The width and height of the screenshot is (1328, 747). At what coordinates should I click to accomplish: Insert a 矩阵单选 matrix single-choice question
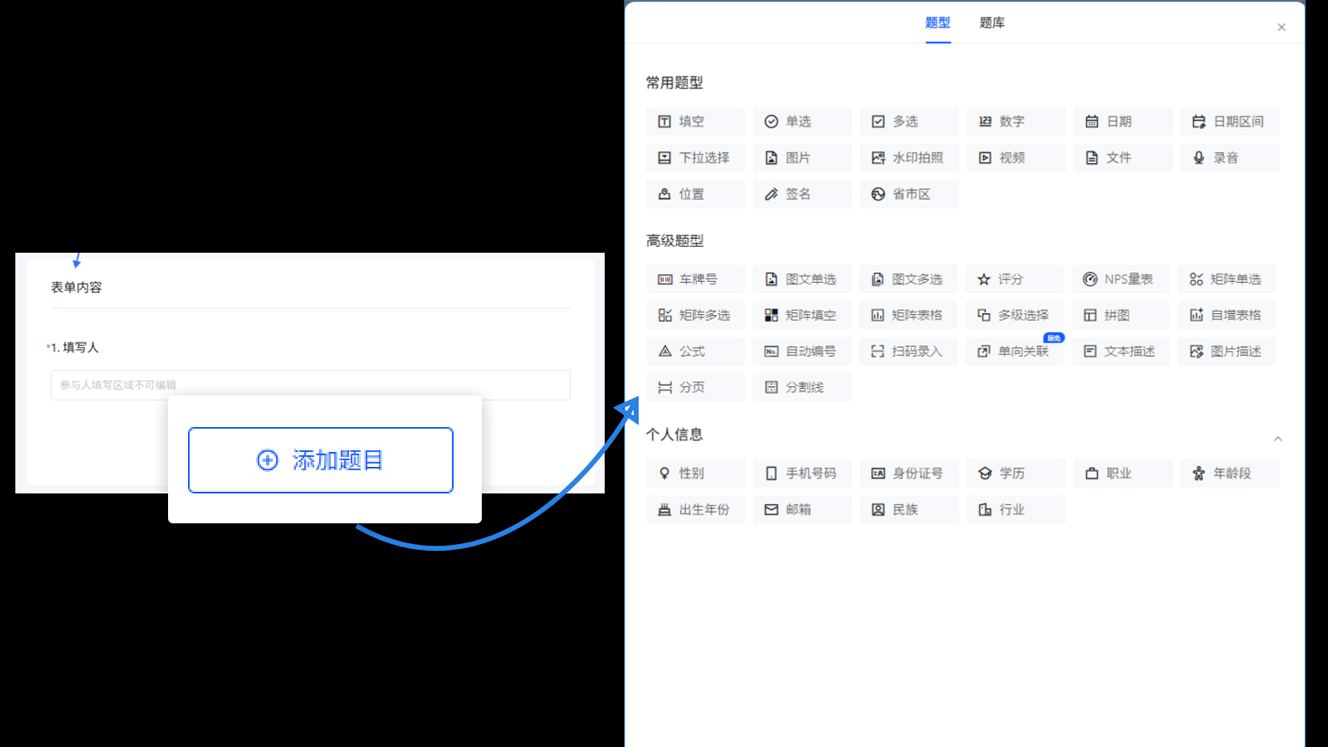[x=1227, y=278]
